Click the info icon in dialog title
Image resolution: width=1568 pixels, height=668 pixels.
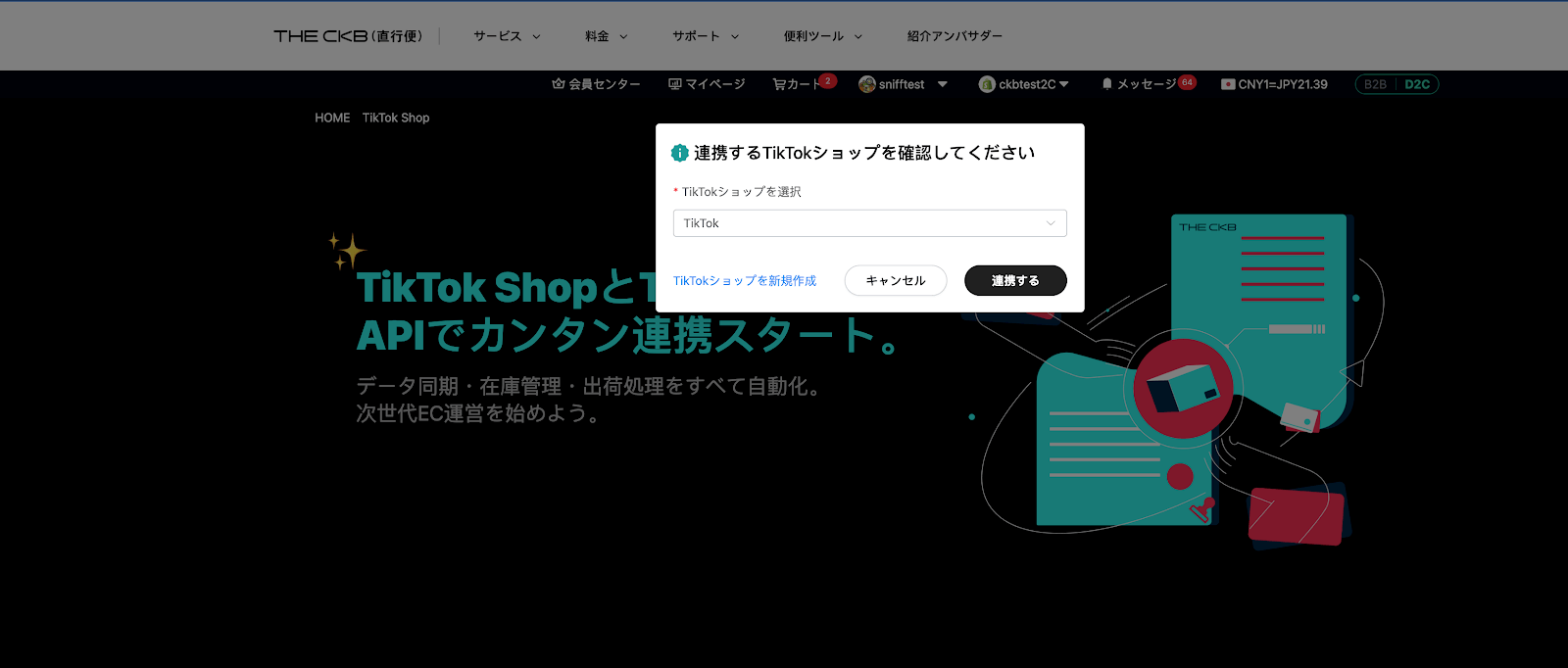[x=680, y=153]
